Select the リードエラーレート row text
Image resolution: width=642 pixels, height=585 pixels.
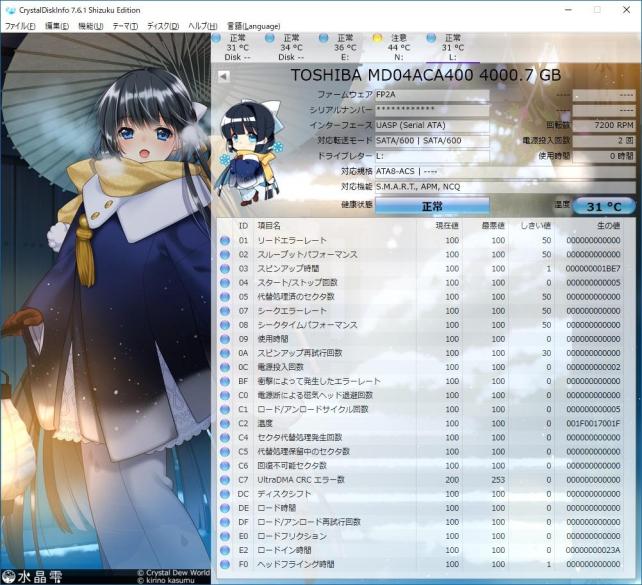(292, 241)
